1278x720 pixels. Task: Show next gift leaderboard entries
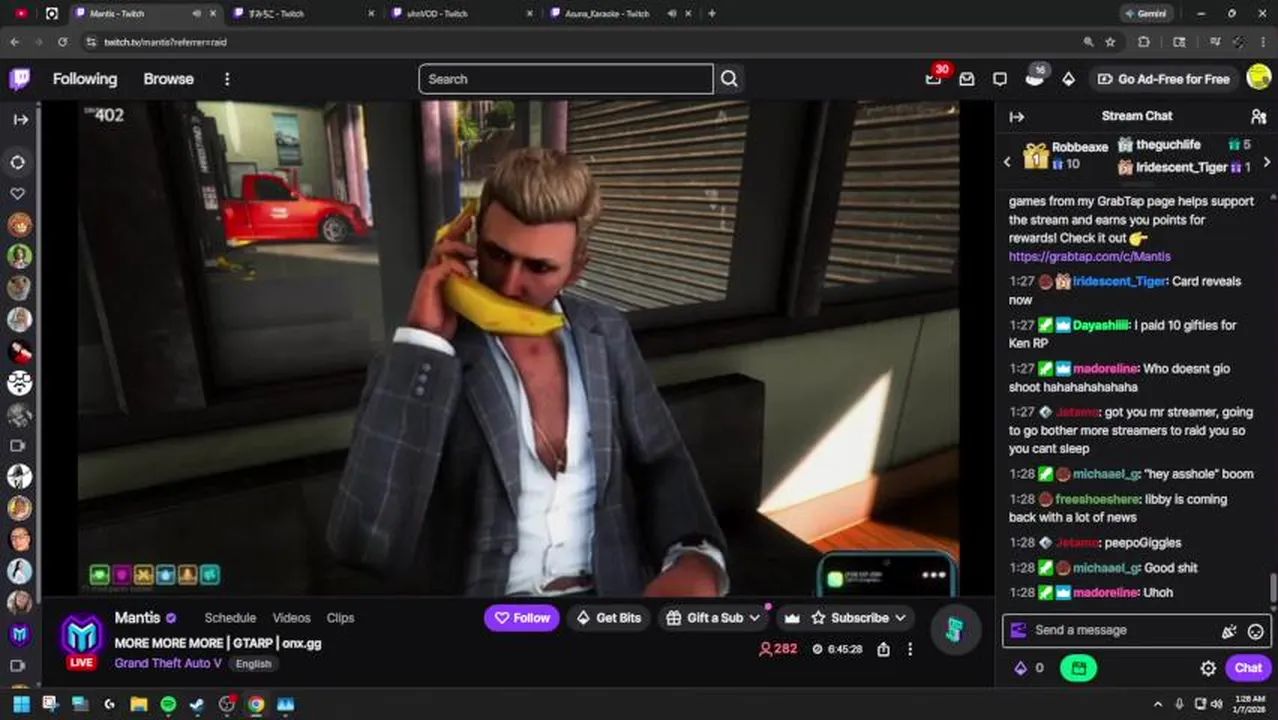coord(1267,161)
